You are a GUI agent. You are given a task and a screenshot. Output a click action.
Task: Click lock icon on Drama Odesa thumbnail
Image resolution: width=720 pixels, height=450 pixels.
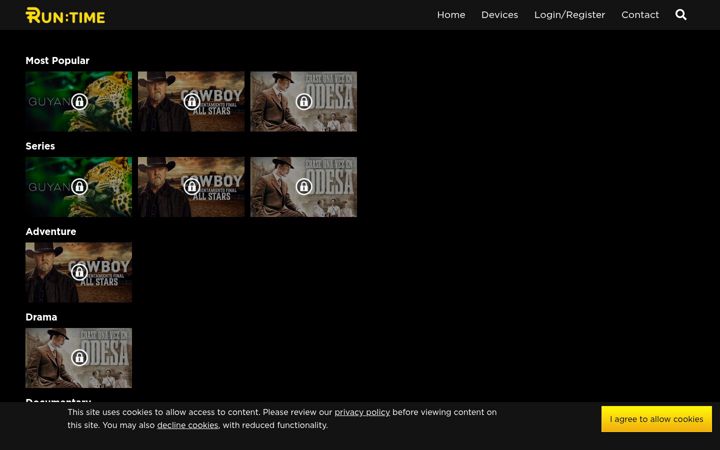(79, 357)
